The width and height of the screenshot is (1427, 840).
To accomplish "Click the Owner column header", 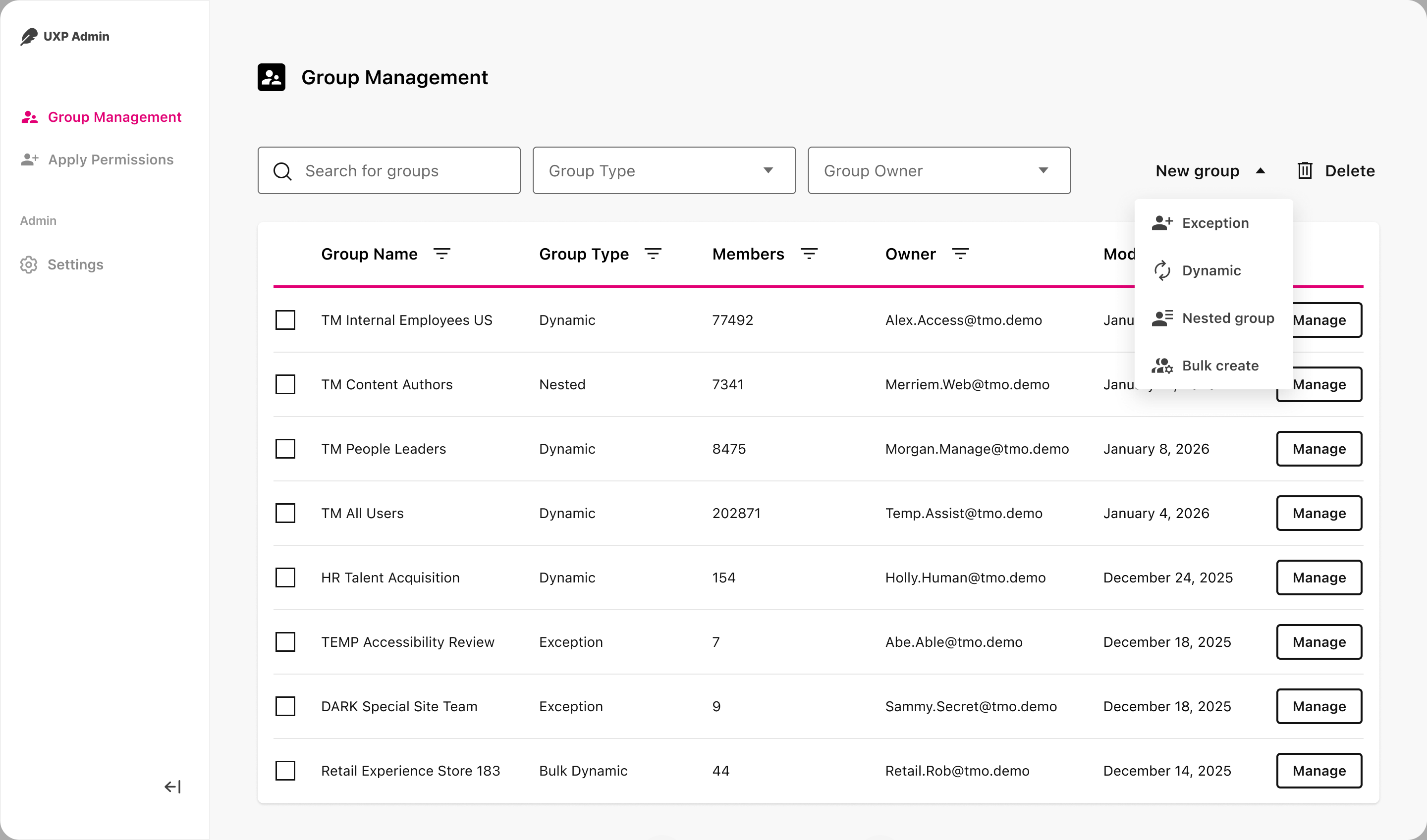I will (x=911, y=254).
